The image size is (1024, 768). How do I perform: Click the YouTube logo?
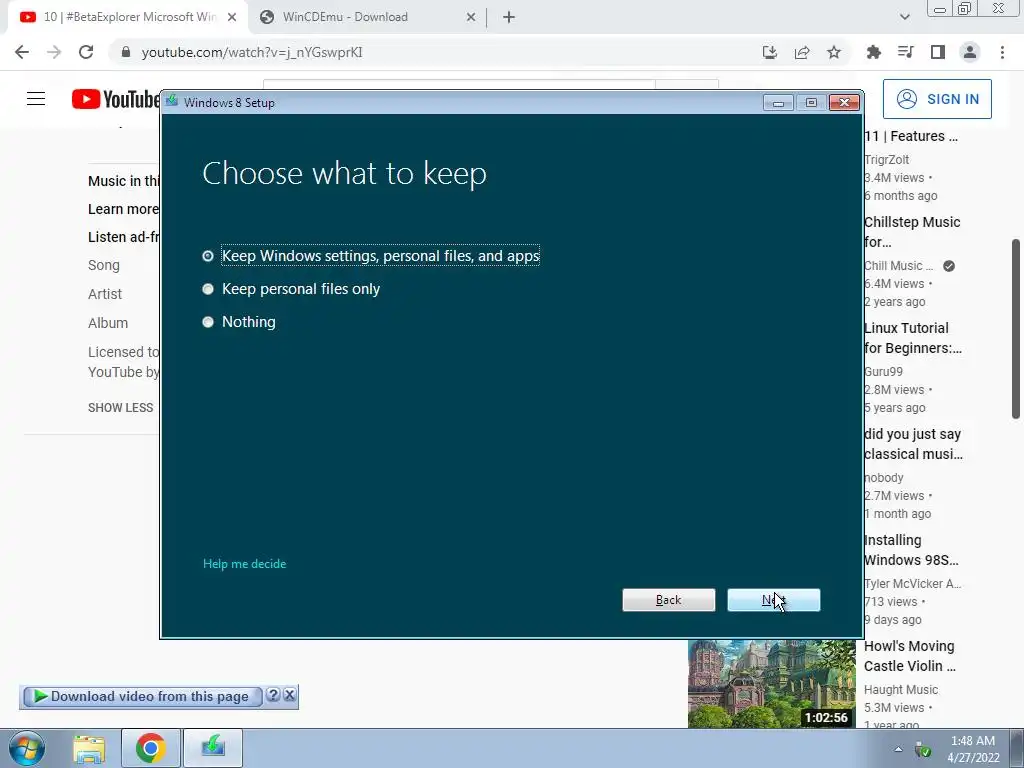(116, 99)
